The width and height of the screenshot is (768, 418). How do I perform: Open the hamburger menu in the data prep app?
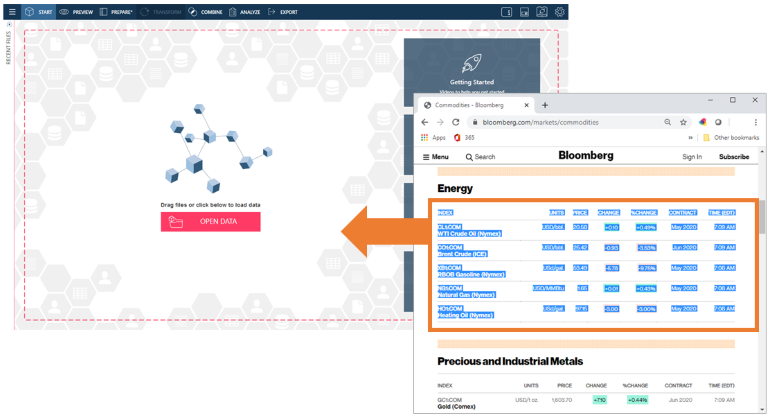[x=12, y=12]
